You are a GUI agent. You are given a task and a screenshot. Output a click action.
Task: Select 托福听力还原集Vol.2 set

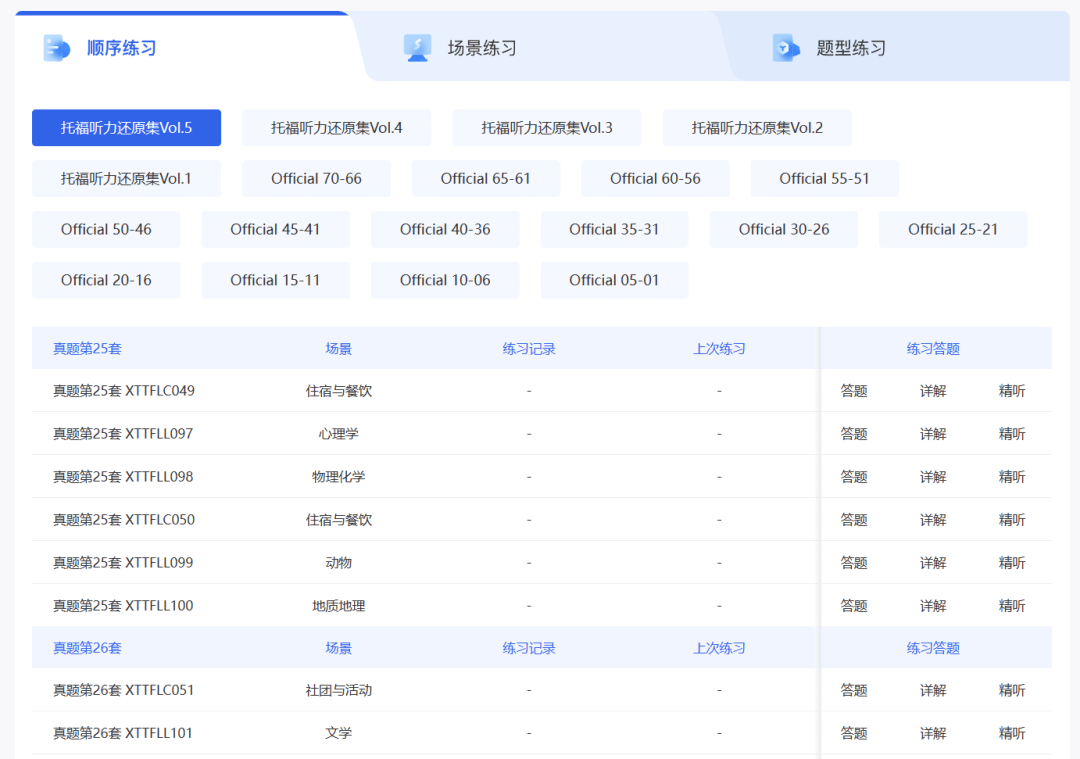click(x=757, y=128)
